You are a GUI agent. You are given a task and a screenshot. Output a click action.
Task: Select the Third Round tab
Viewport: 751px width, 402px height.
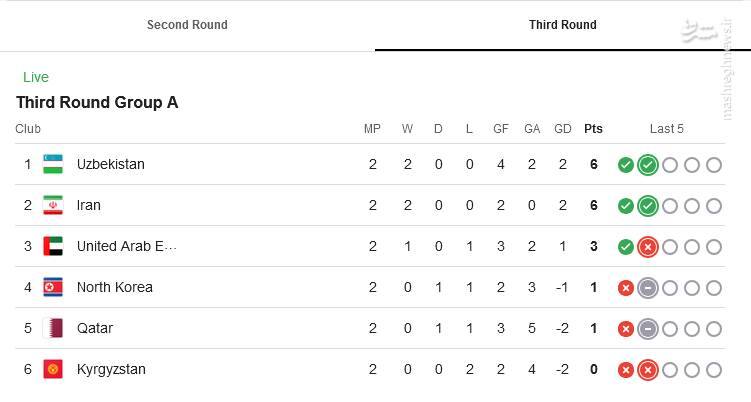coord(562,25)
